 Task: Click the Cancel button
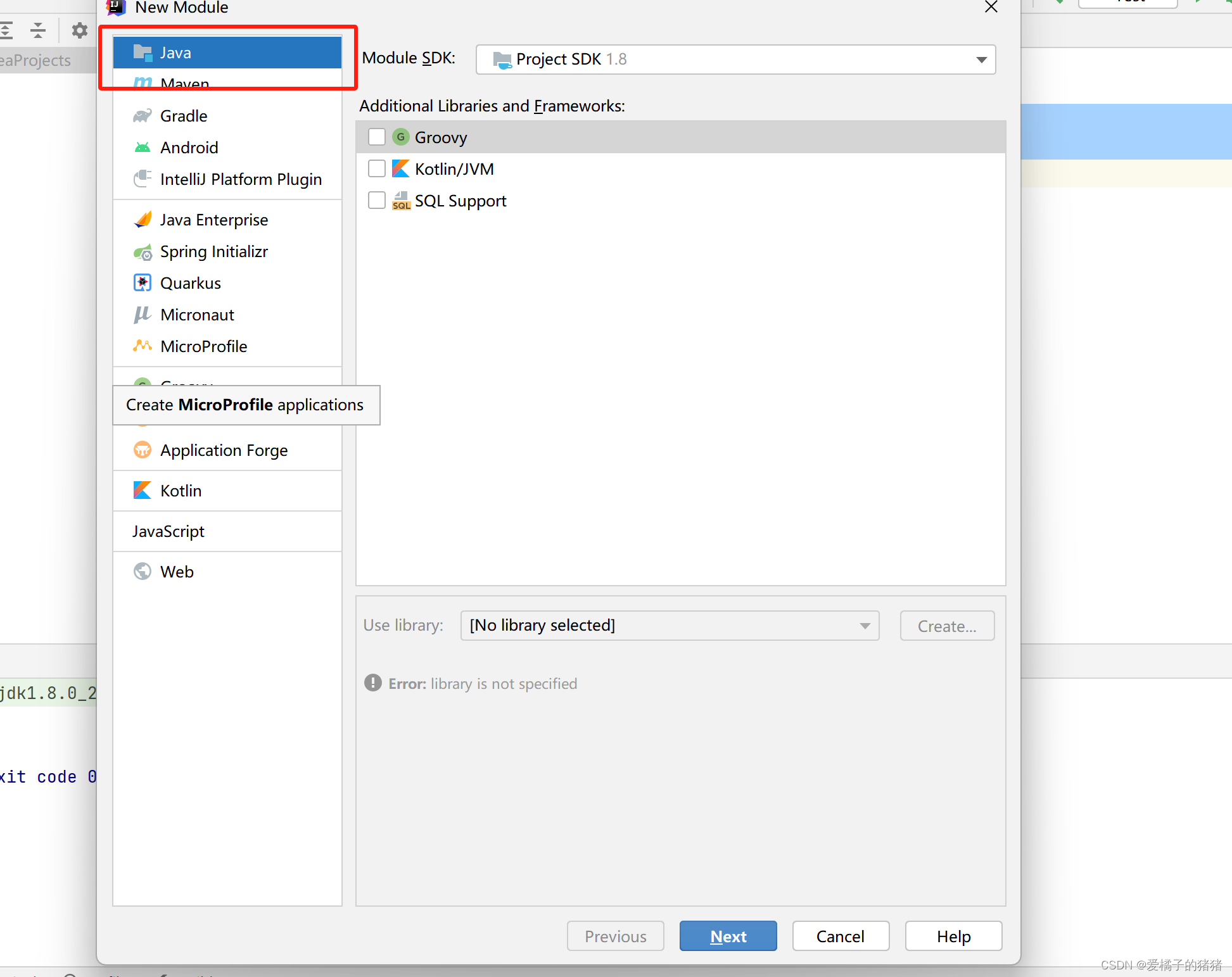click(840, 936)
